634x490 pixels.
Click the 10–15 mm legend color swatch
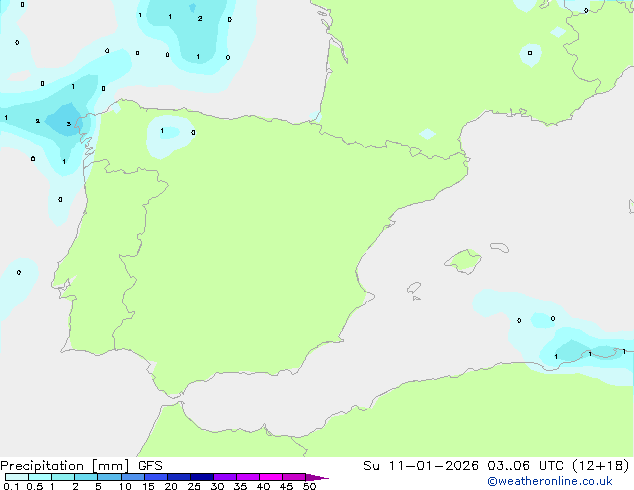133,477
